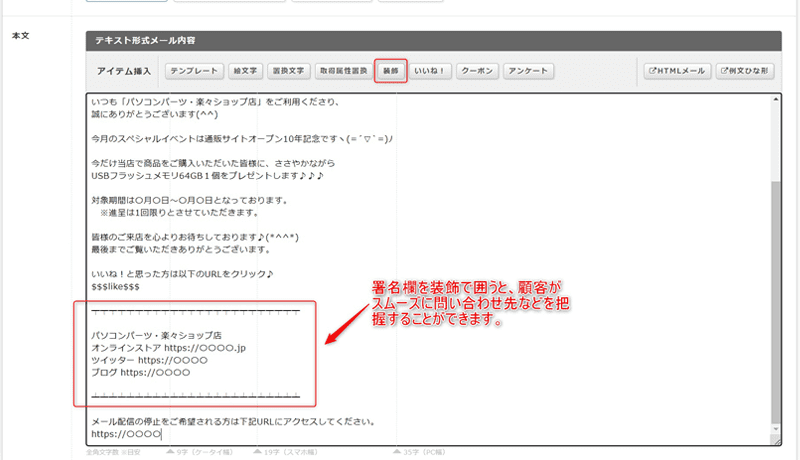
Task: Click the 35字（PC幅） width marker
Action: [421, 452]
